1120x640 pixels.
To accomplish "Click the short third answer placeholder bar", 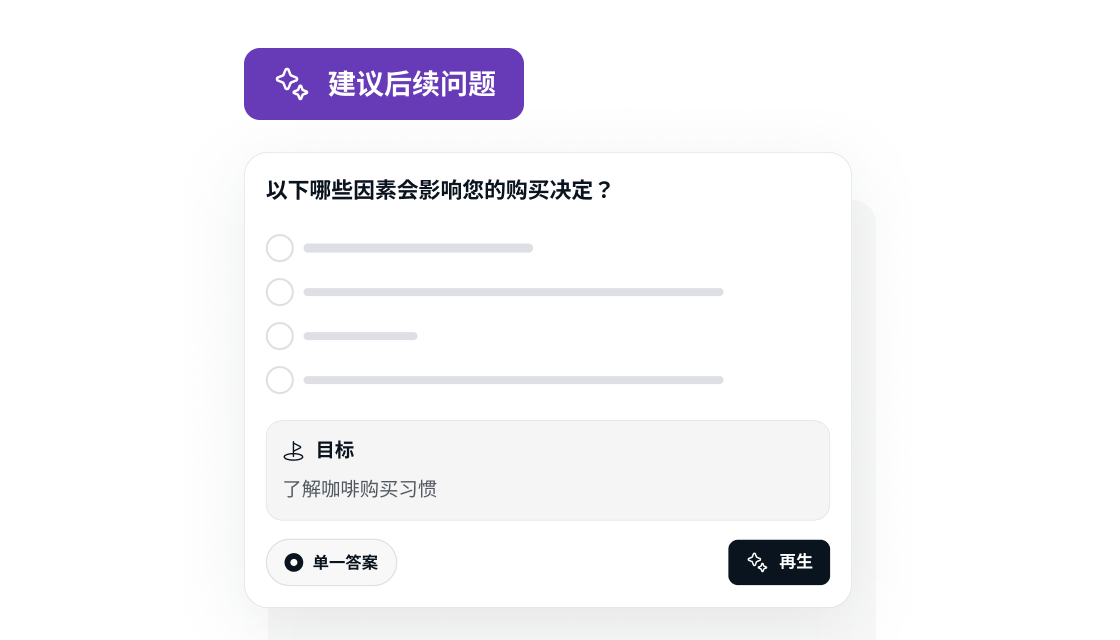I will (x=360, y=336).
